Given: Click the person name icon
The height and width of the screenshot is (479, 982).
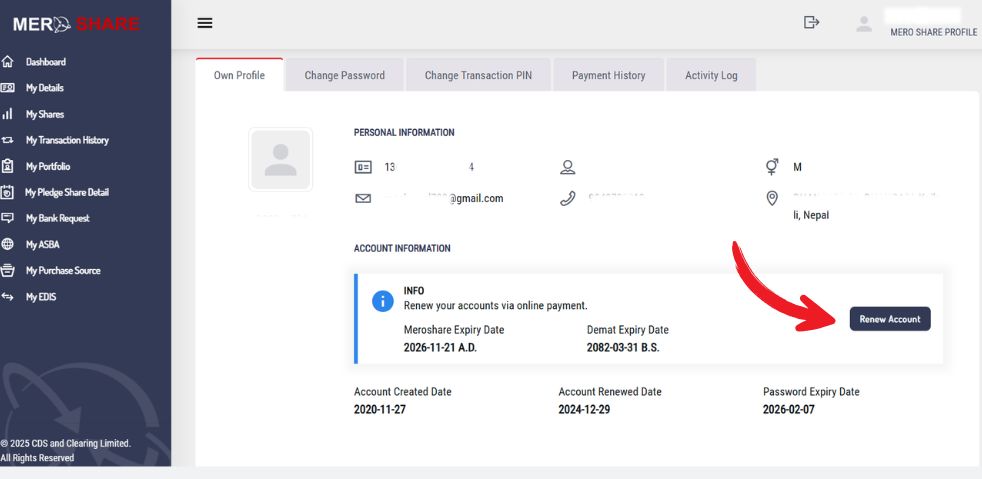Looking at the screenshot, I should click(x=567, y=167).
